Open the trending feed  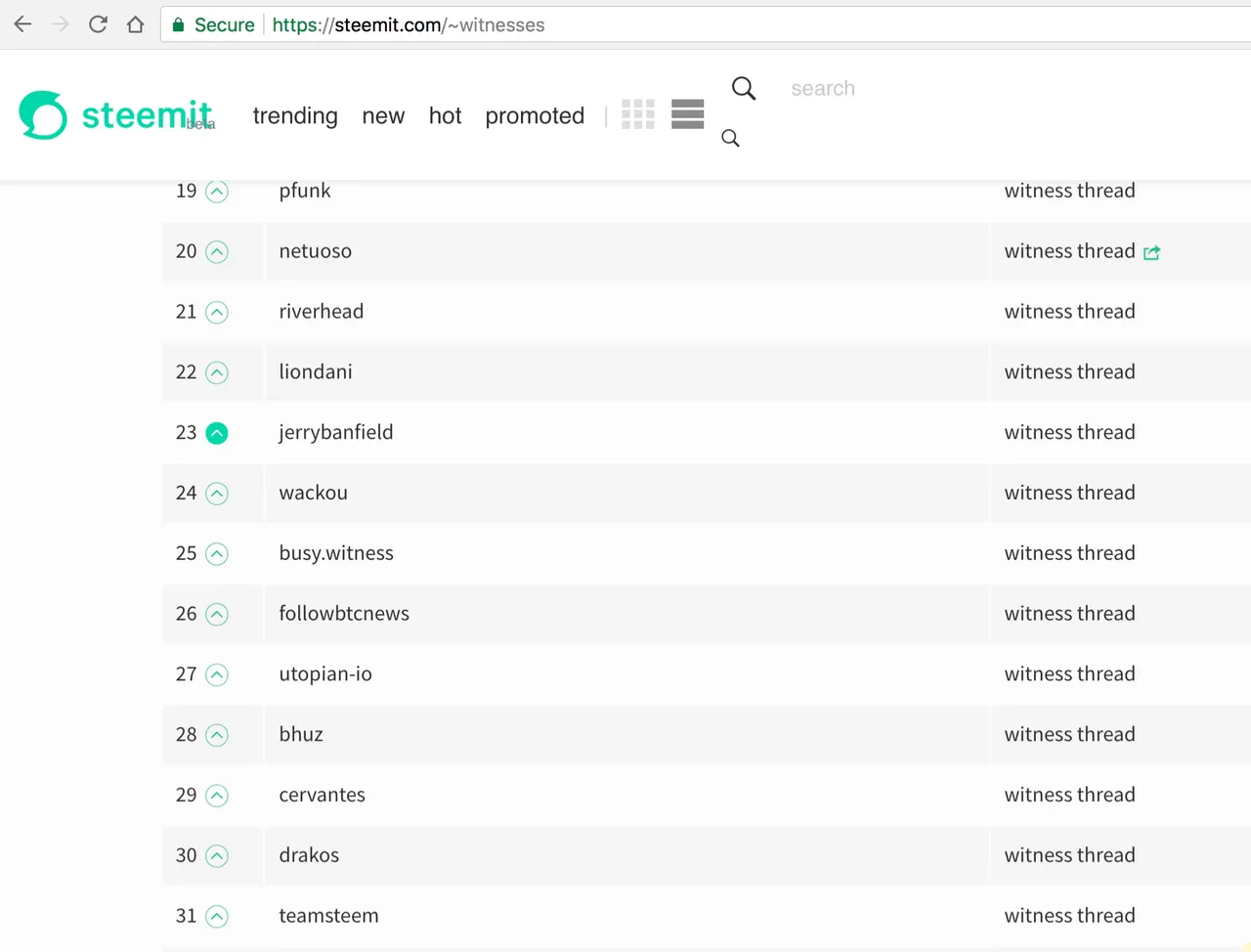(x=295, y=115)
